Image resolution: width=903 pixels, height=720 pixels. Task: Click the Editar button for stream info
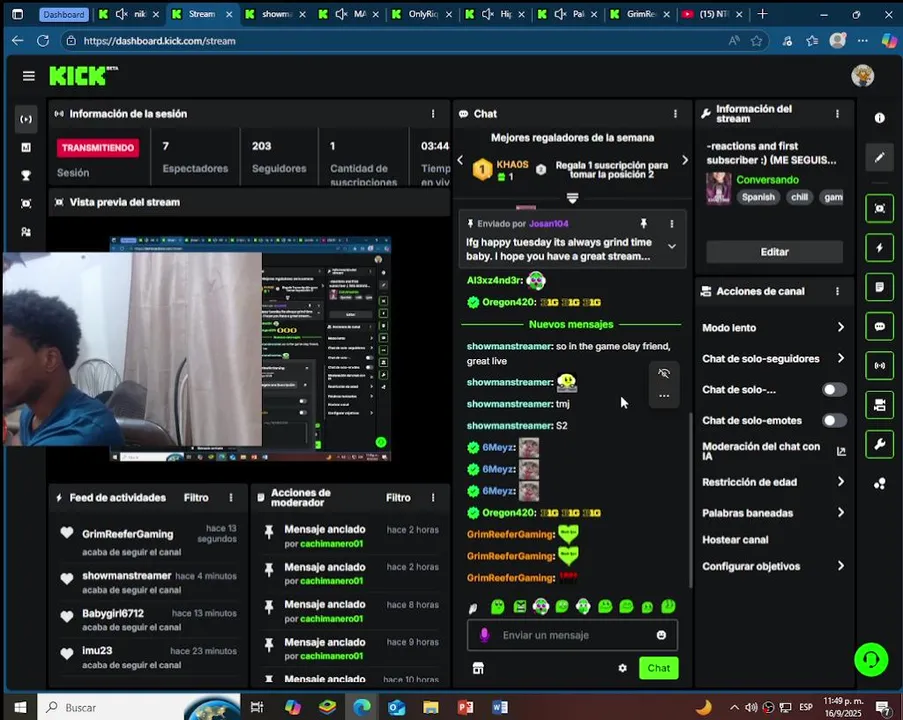(774, 252)
